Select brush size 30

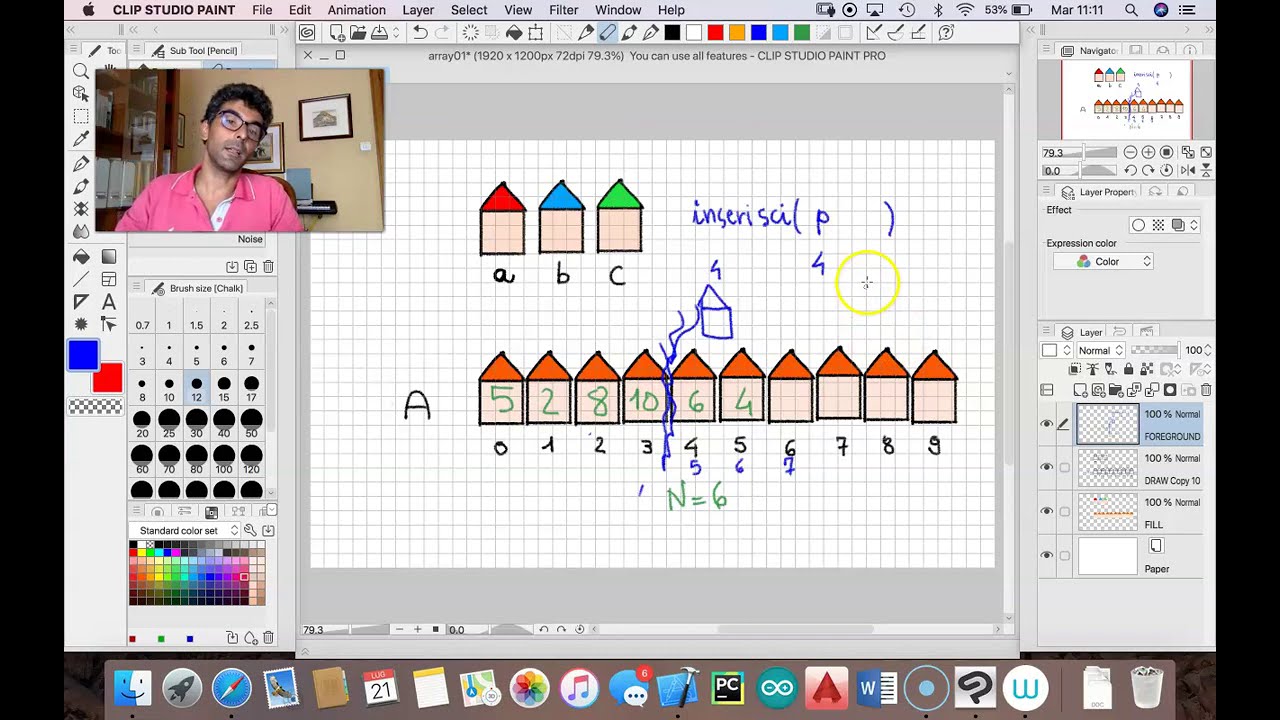pos(196,425)
